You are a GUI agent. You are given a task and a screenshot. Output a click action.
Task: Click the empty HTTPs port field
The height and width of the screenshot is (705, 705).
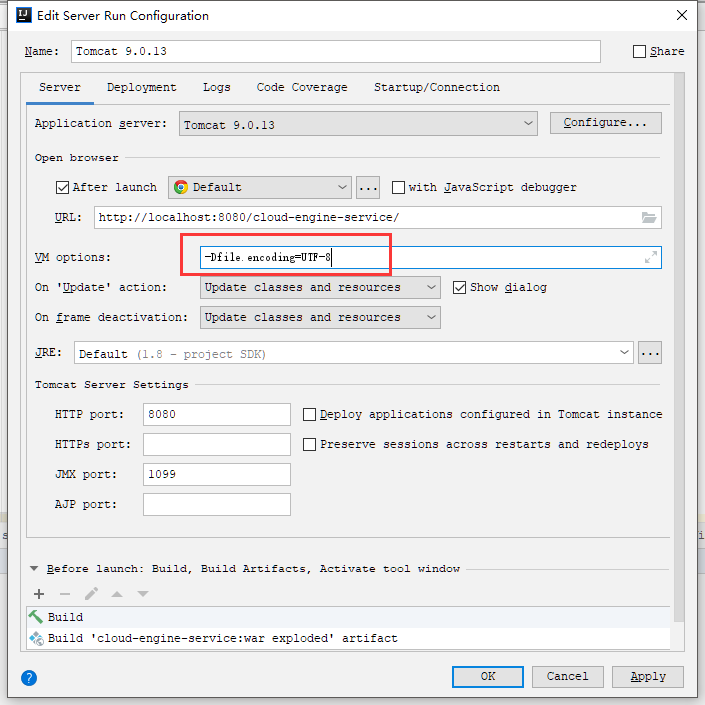(217, 444)
